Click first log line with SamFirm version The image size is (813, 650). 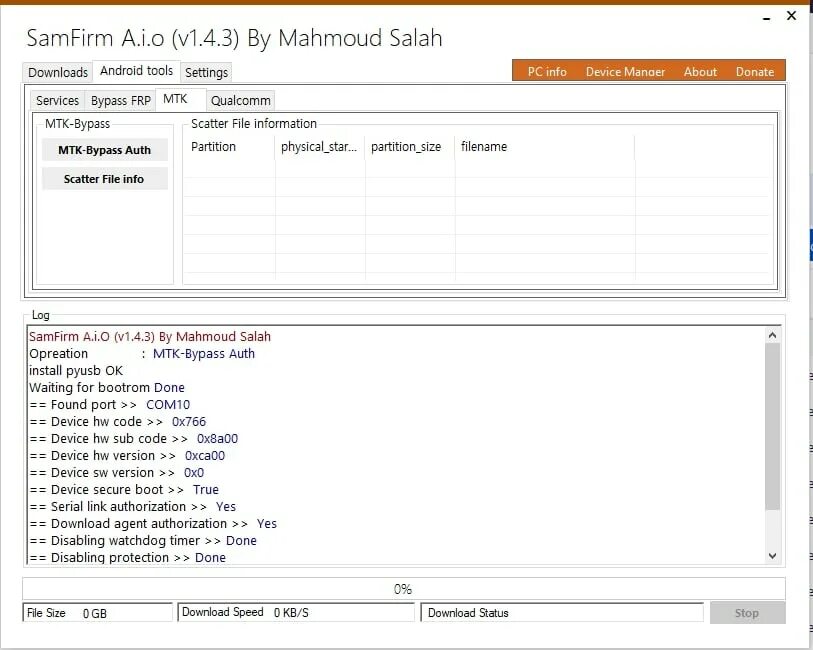point(150,337)
